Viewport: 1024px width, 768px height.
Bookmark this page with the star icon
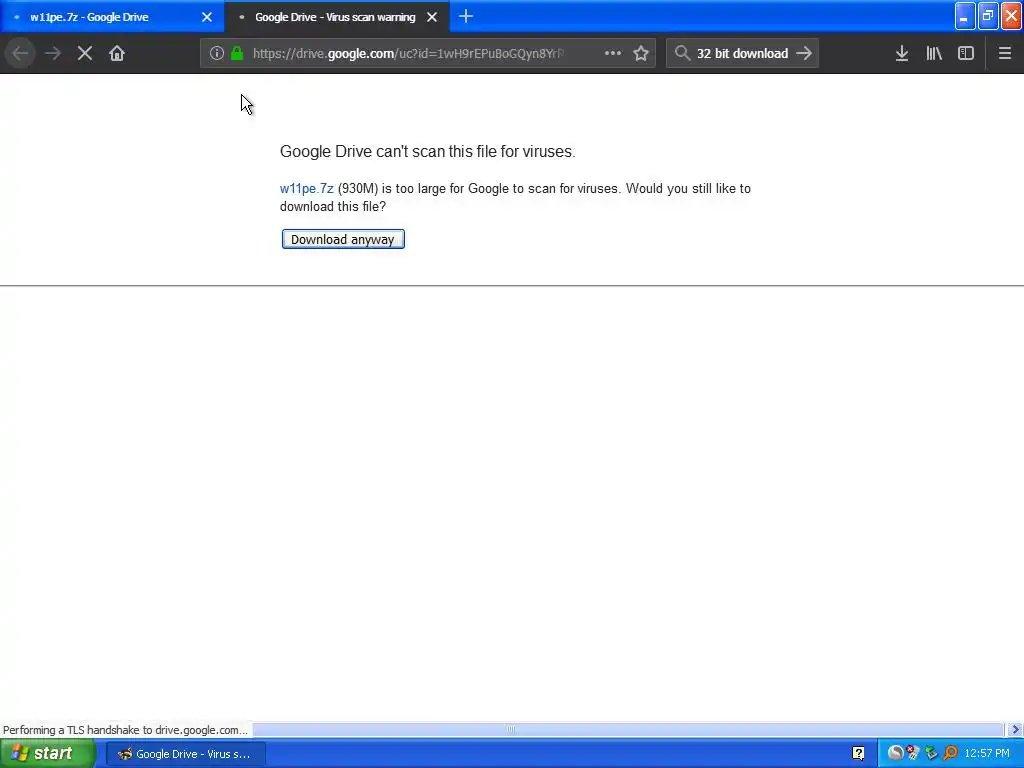point(641,54)
